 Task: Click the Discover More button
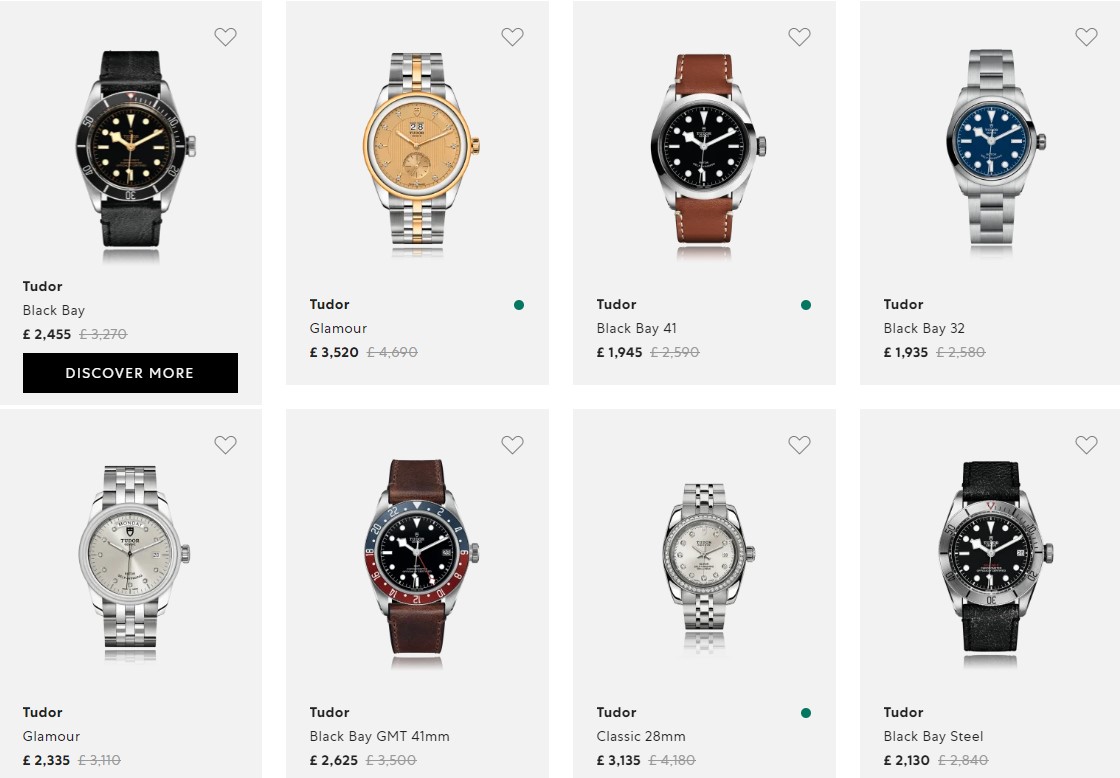(x=130, y=373)
